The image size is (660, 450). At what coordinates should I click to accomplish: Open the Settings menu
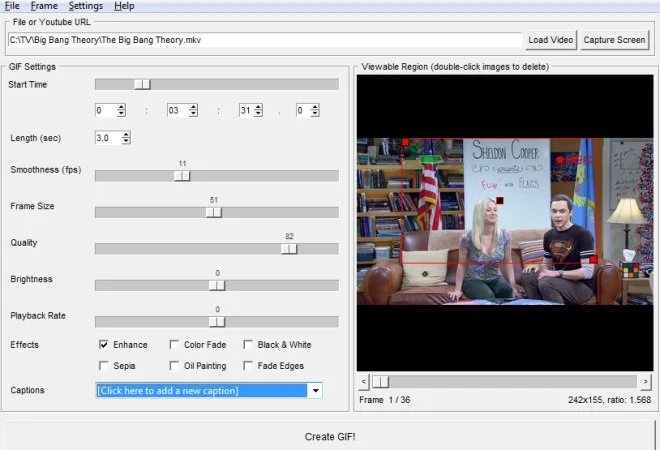[86, 6]
